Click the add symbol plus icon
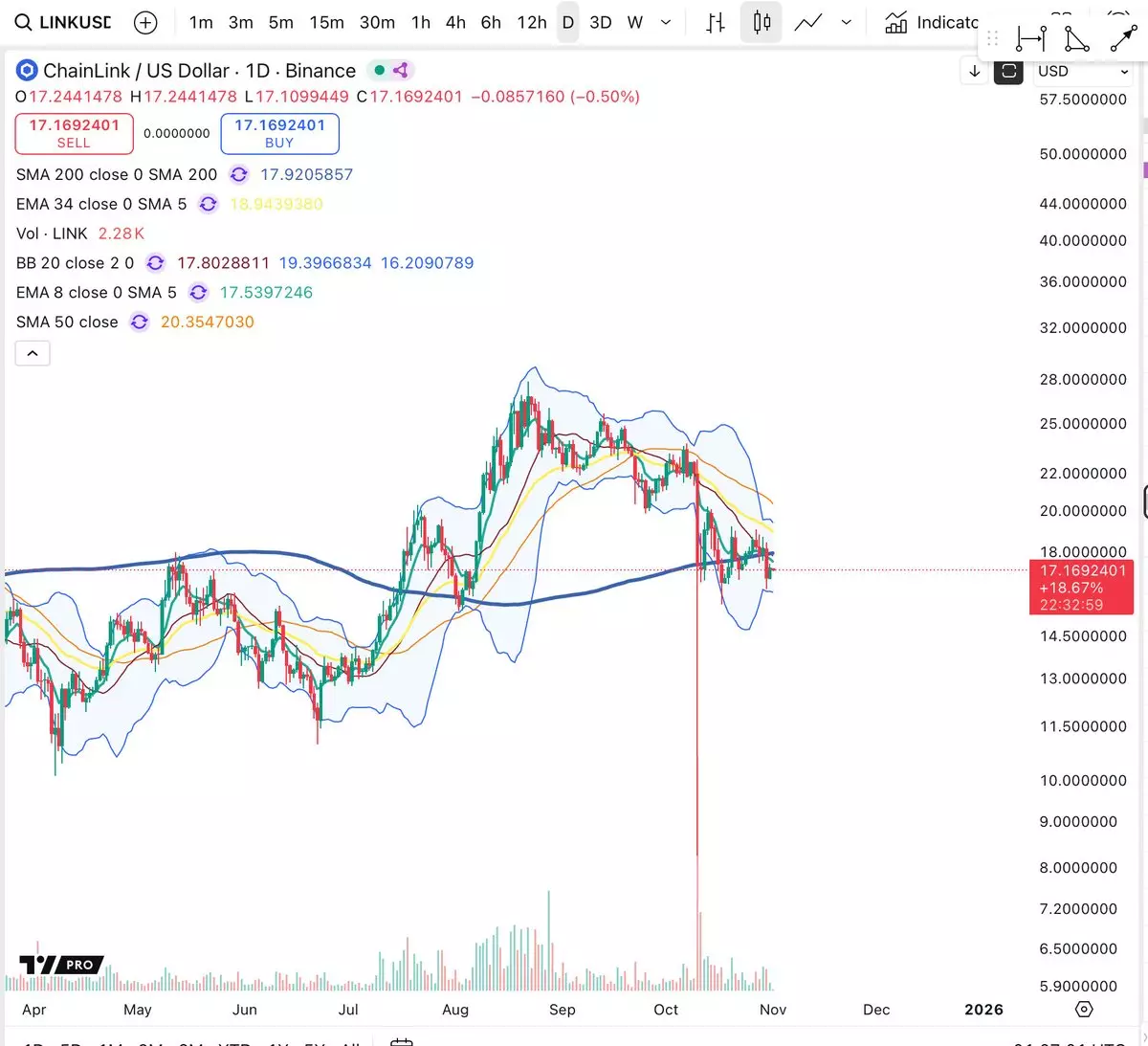The image size is (1148, 1046). pos(145,23)
